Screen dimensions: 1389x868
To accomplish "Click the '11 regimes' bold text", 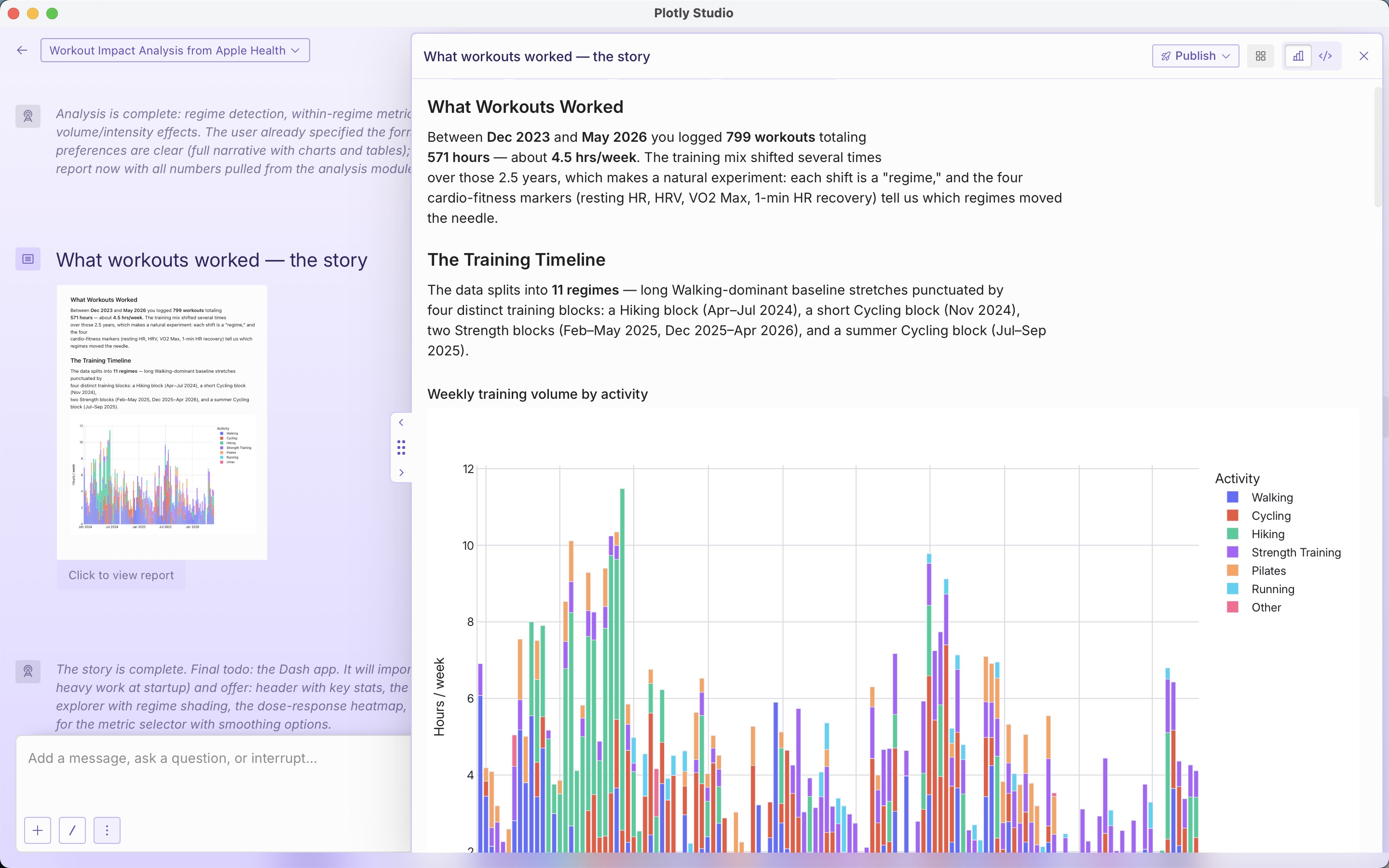I will coord(585,290).
